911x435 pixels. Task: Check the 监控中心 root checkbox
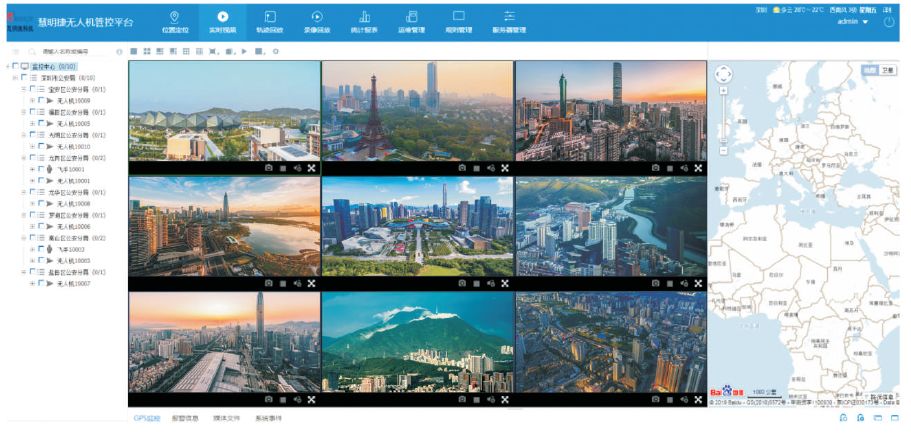pyautogui.click(x=15, y=67)
